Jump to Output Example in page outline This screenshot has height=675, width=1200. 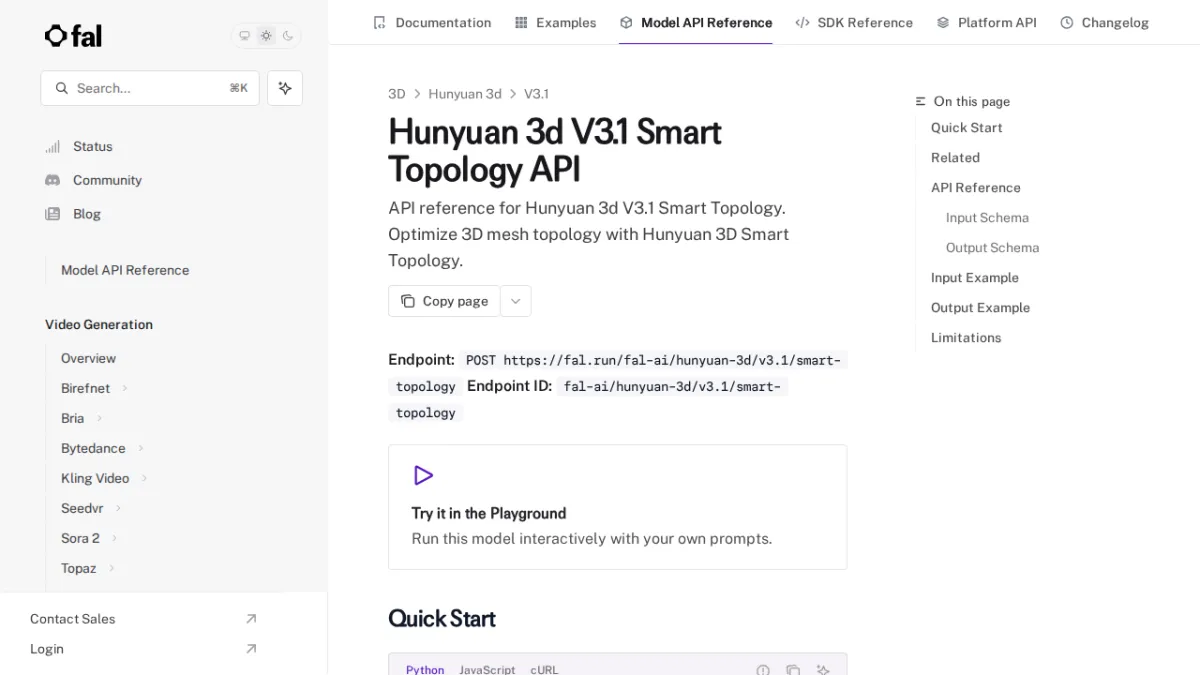point(980,308)
